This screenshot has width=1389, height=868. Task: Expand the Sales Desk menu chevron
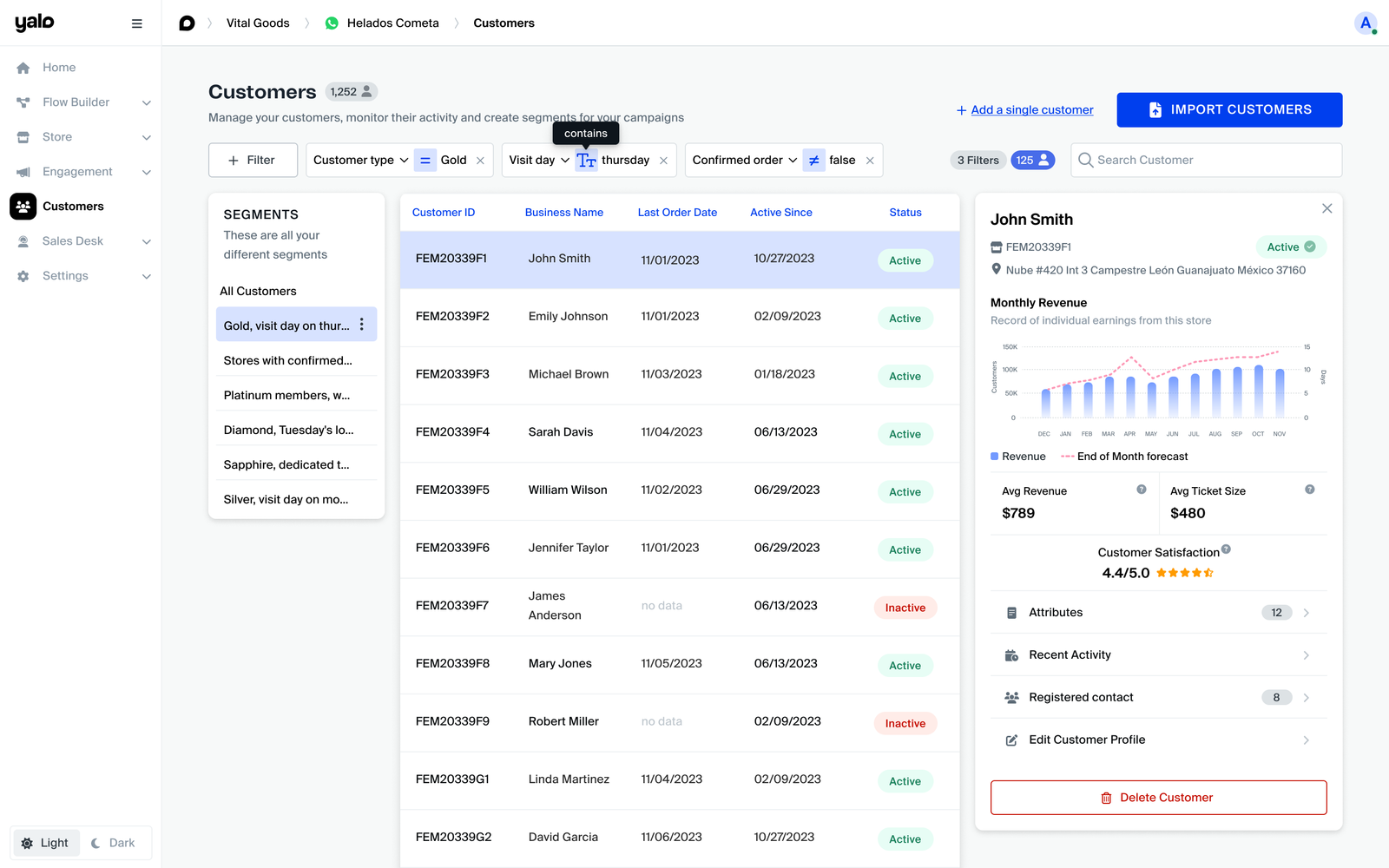[146, 241]
